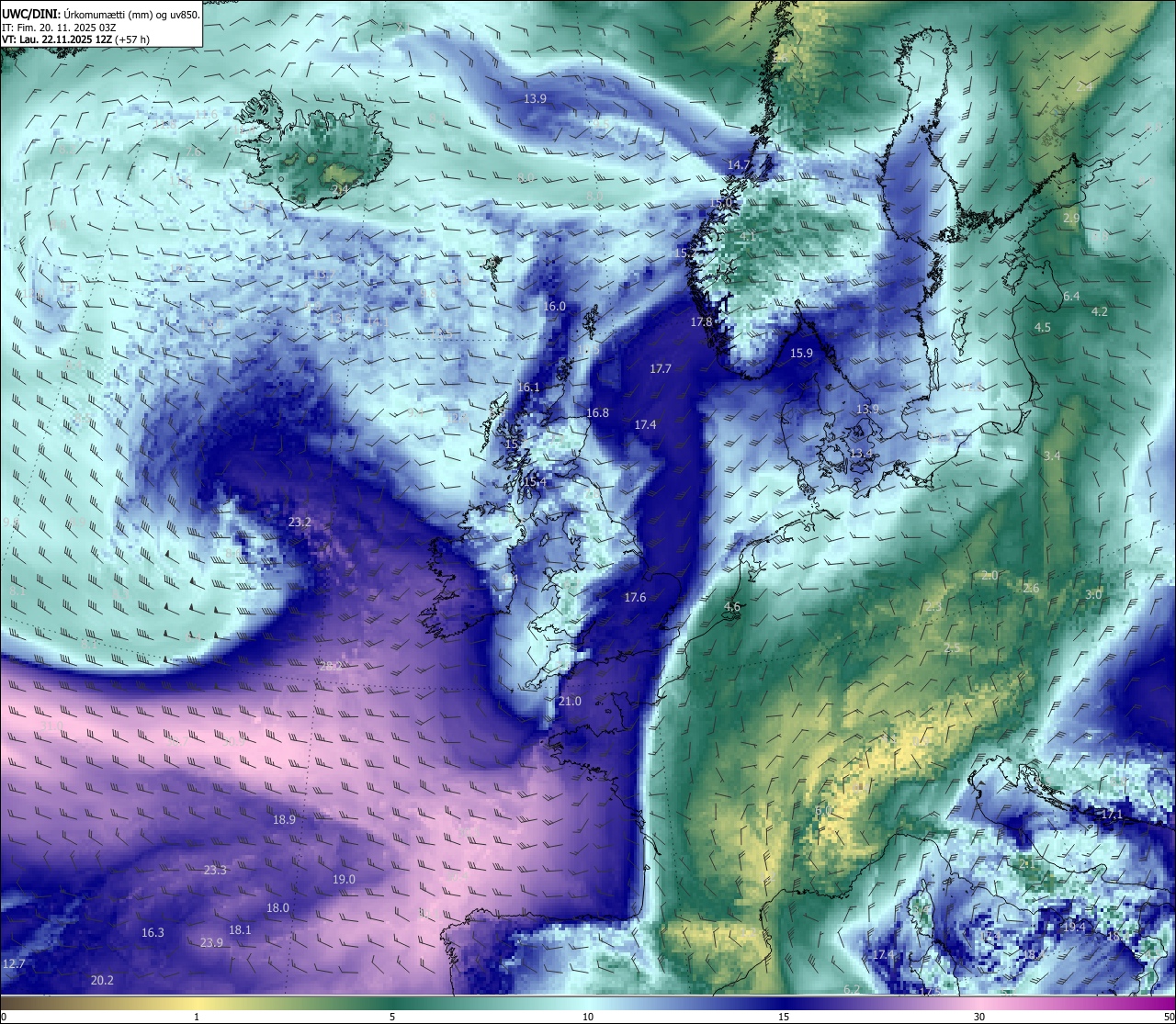1176x1024 pixels.
Task: Click the 17.8 value near southwest Norway
Action: pos(702,322)
